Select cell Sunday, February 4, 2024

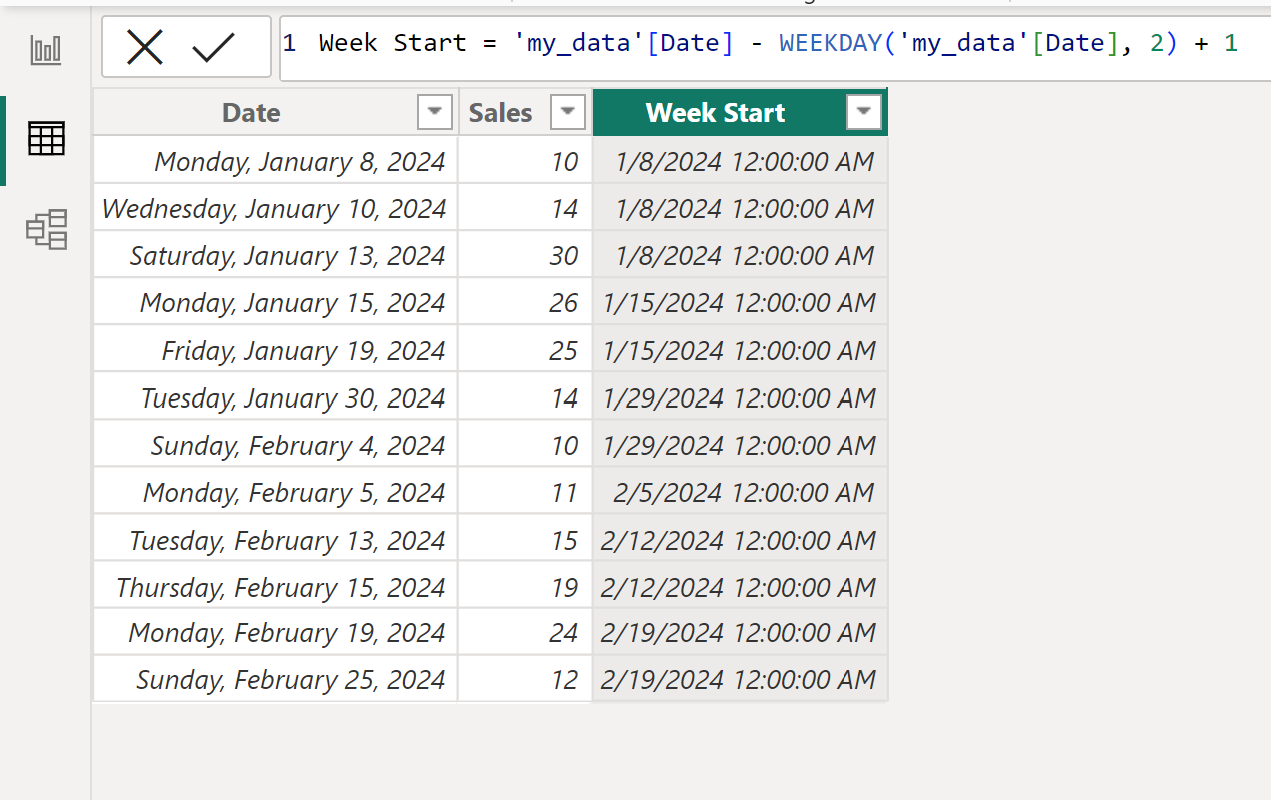pos(275,445)
